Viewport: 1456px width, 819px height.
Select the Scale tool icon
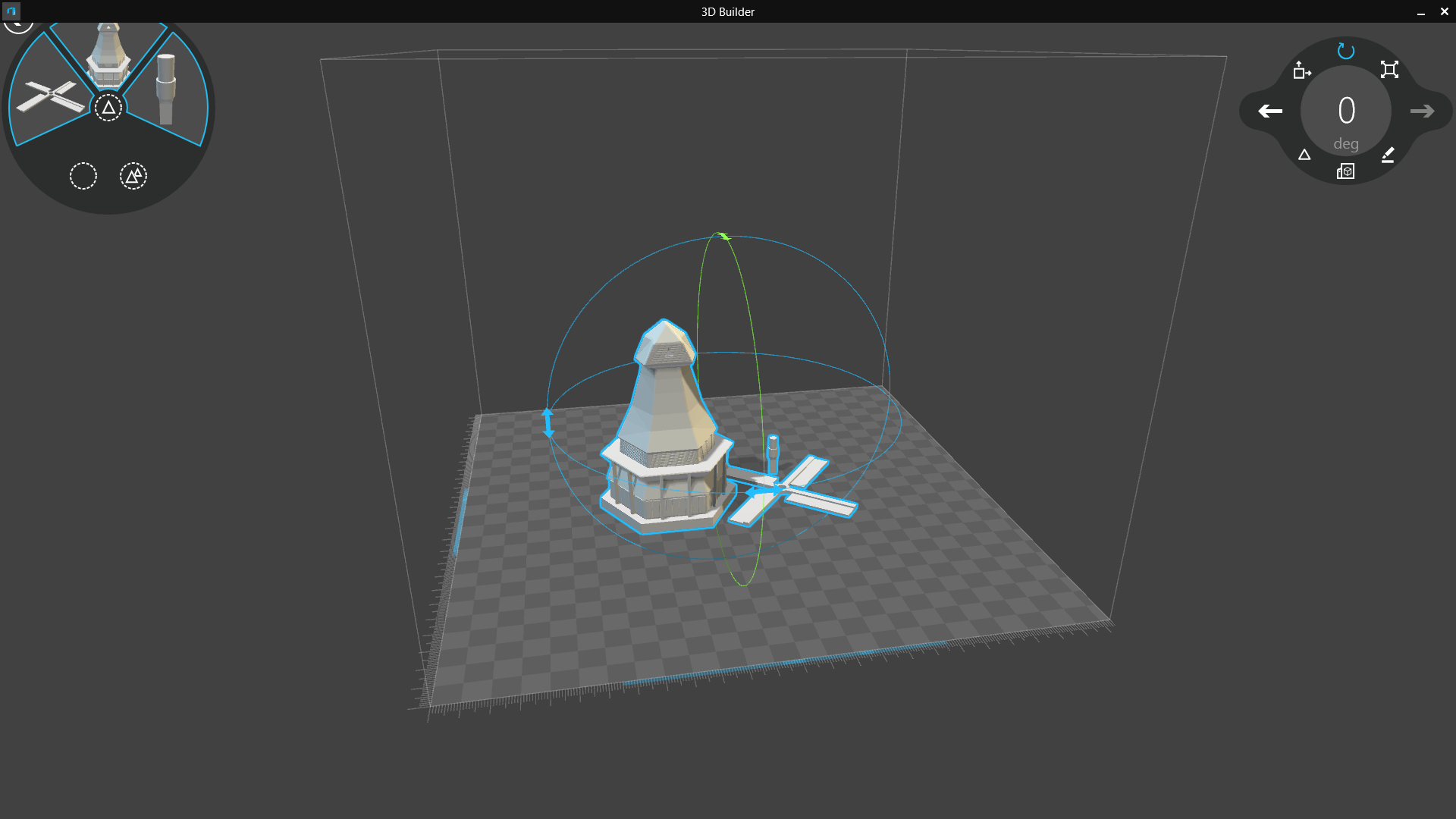pos(1389,70)
